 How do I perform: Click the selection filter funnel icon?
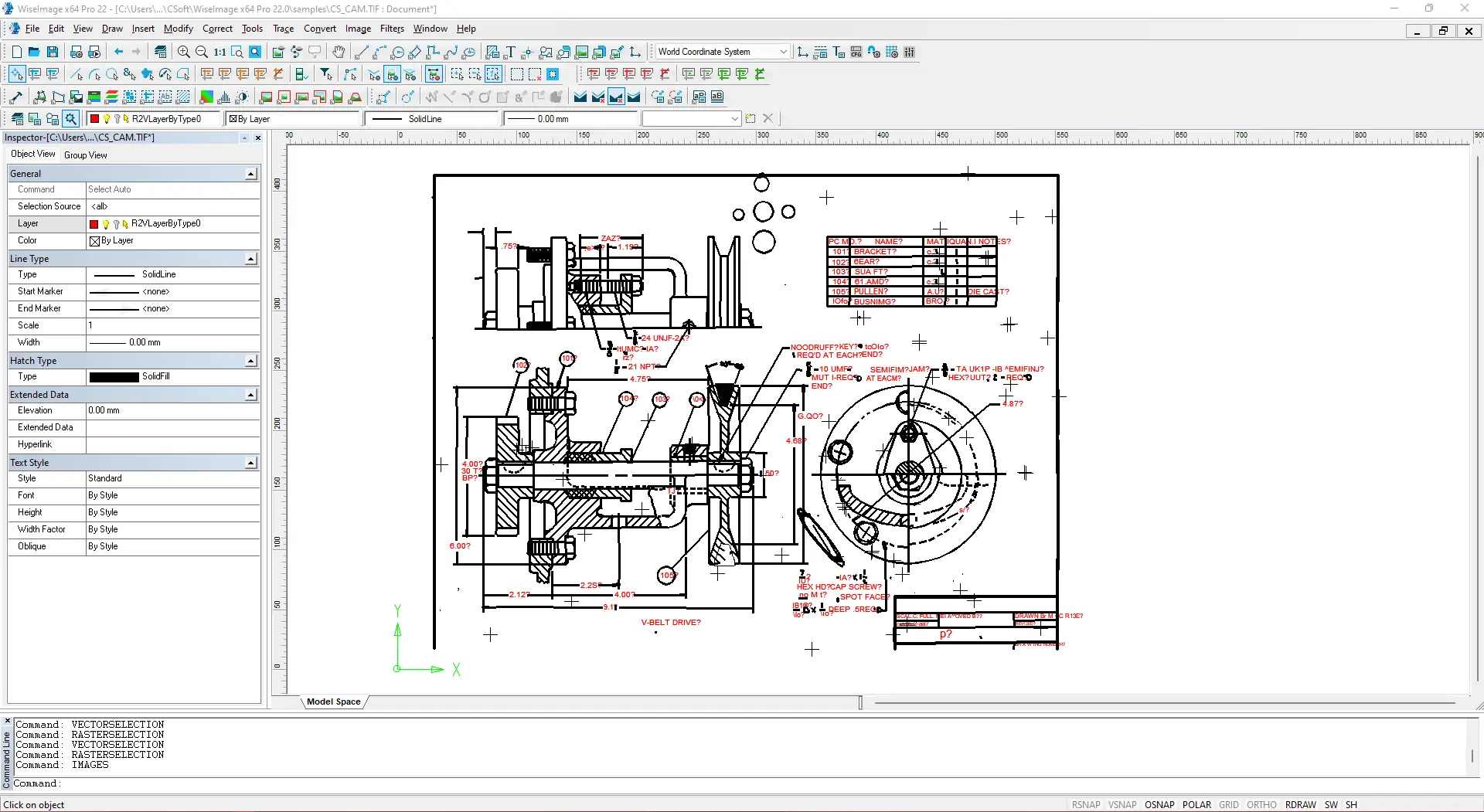pyautogui.click(x=326, y=74)
